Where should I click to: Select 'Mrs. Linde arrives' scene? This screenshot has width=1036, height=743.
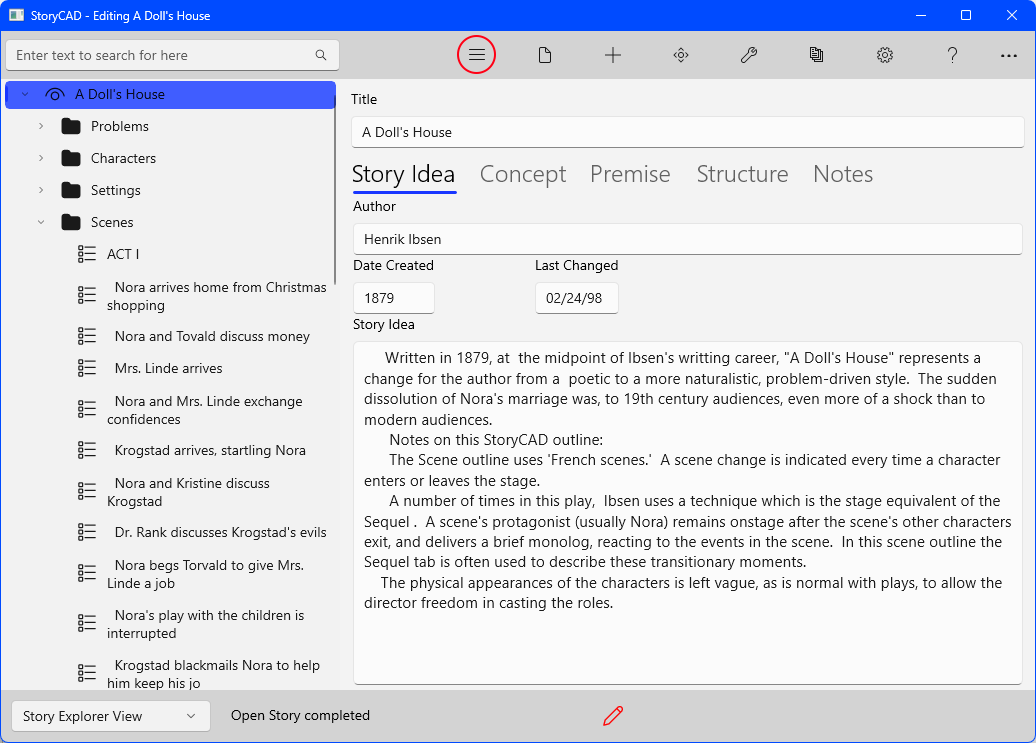pyautogui.click(x=168, y=368)
